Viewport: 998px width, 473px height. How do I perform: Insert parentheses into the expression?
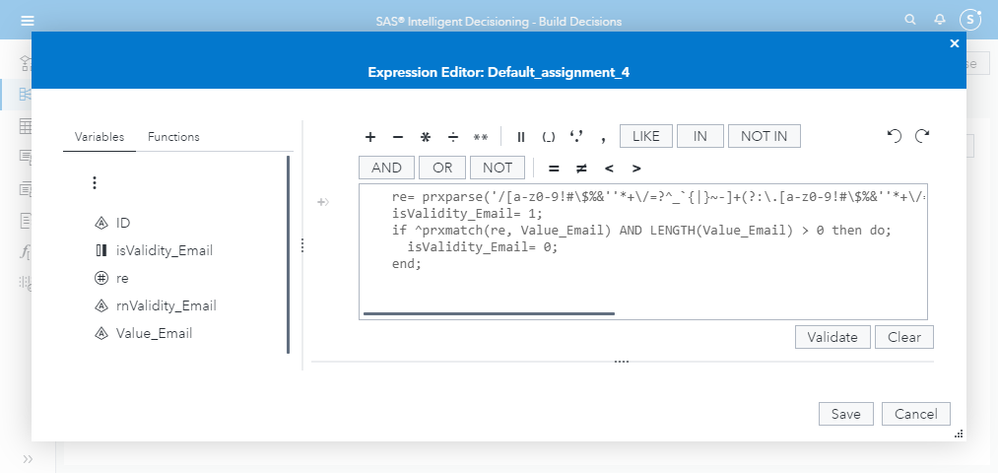click(x=549, y=137)
